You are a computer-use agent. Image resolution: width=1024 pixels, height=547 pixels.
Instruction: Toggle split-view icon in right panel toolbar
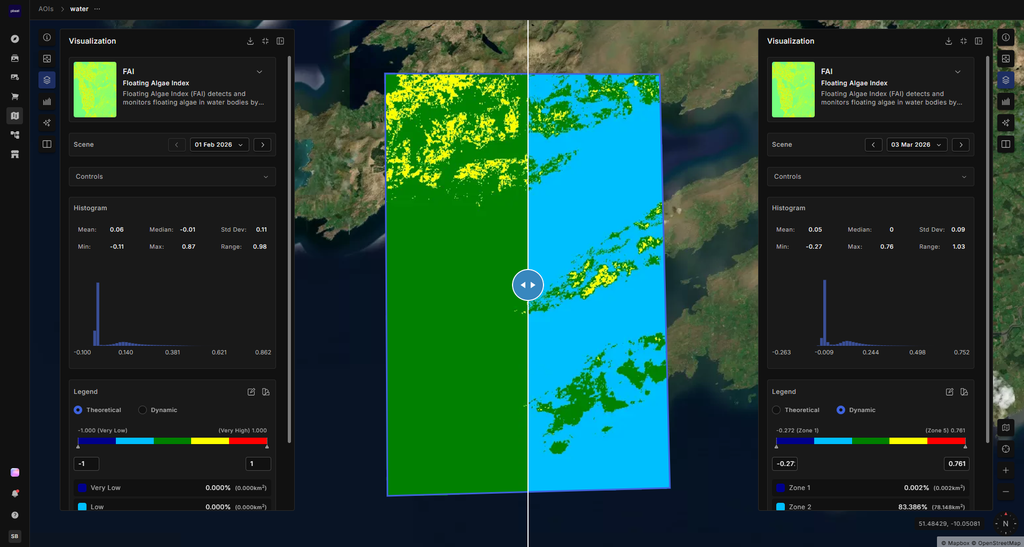click(x=1006, y=144)
